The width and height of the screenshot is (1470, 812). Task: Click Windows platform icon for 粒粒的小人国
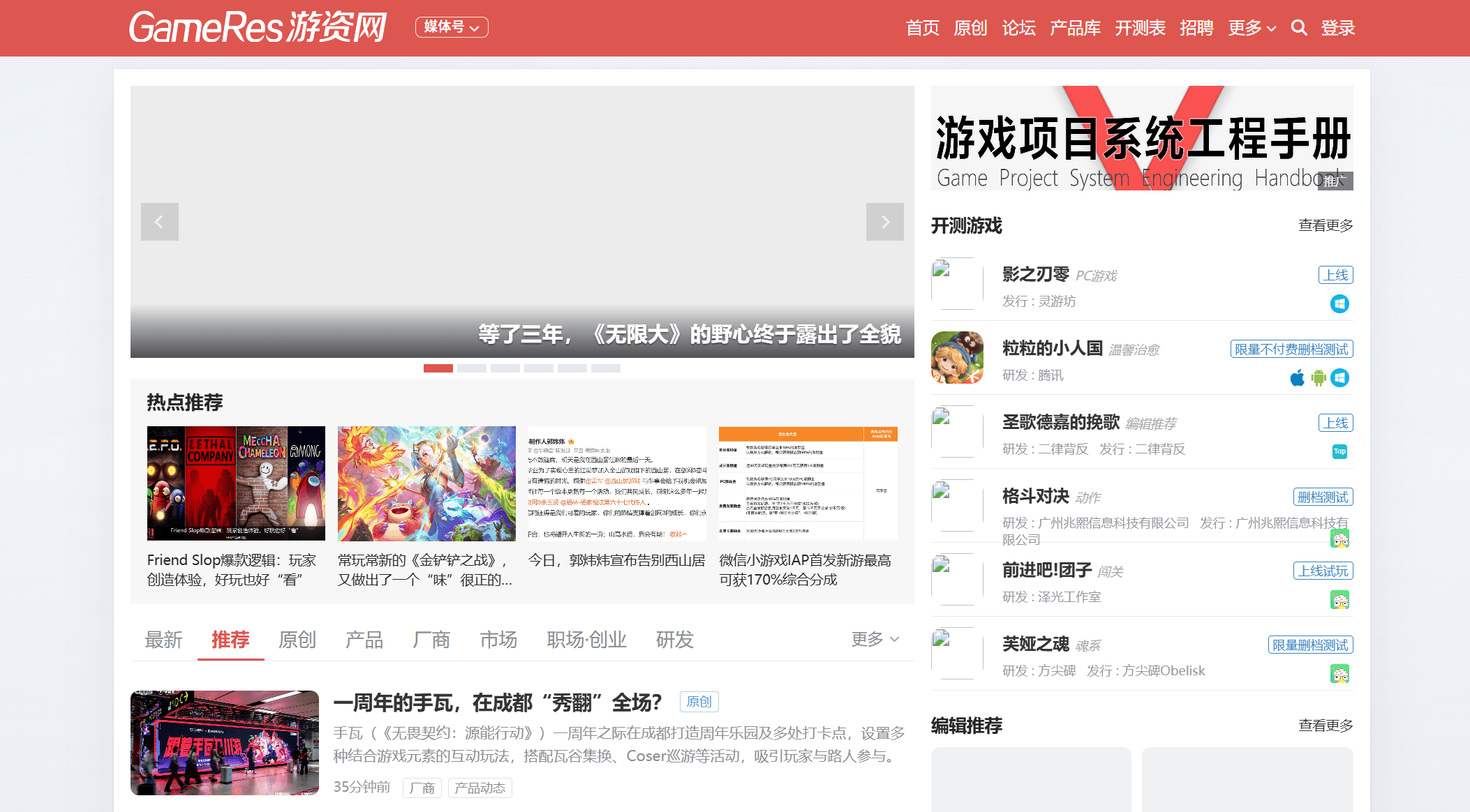click(x=1339, y=377)
